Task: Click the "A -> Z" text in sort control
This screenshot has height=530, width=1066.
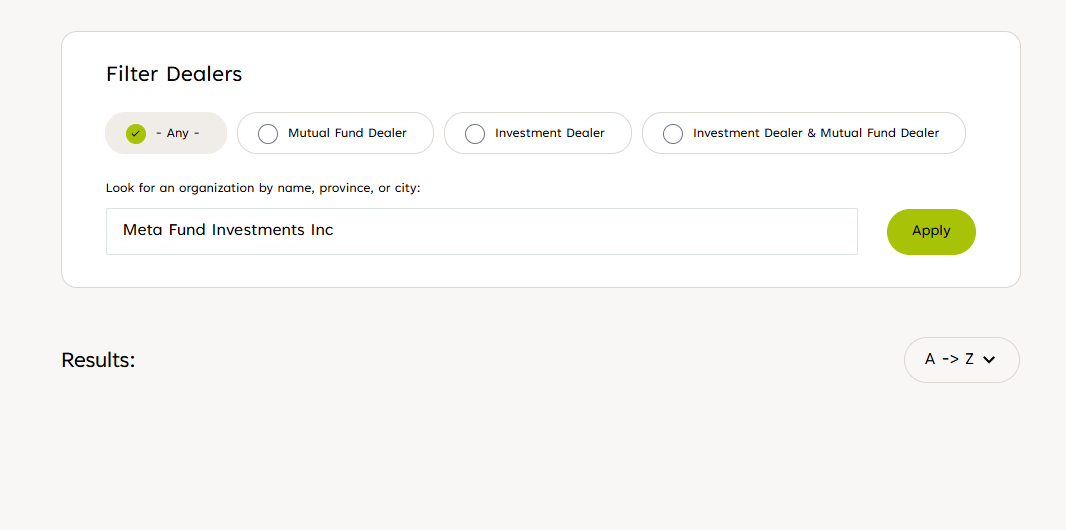Action: pos(949,359)
